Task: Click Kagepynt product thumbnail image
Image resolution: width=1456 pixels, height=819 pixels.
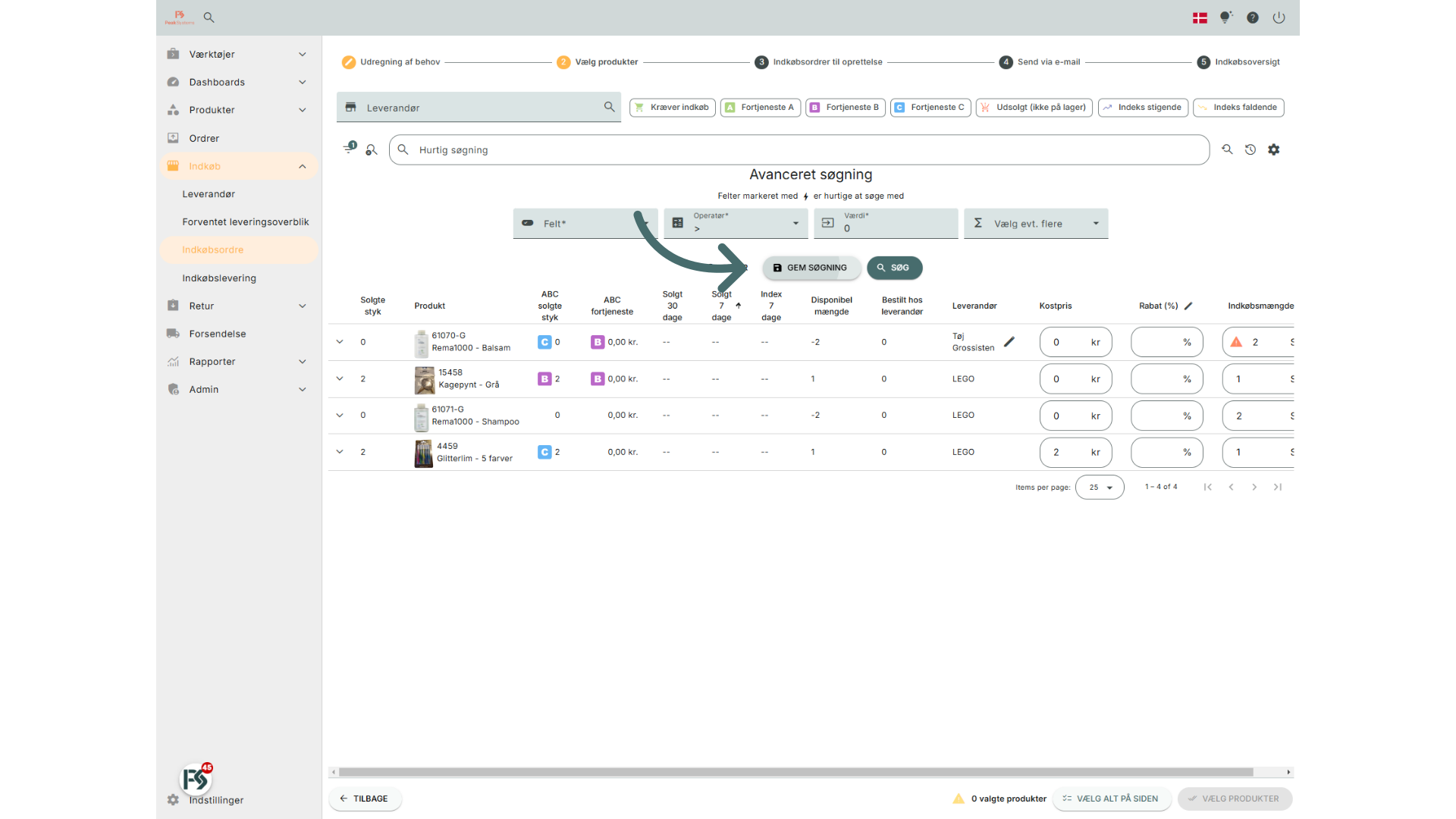Action: click(425, 380)
